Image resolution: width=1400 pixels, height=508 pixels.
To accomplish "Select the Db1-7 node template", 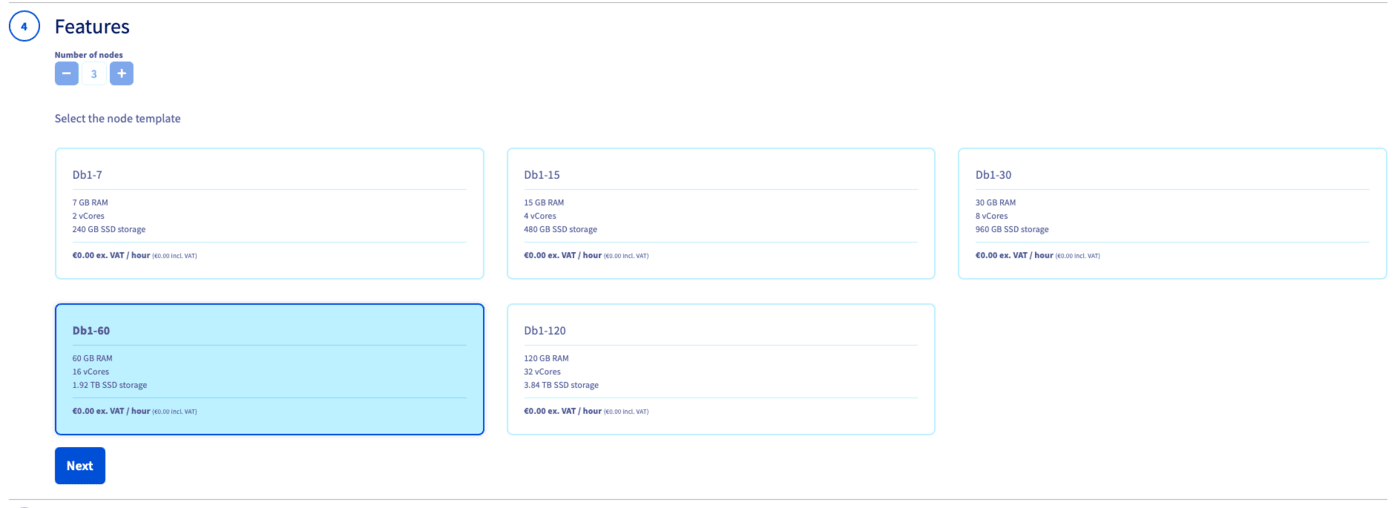I will click(269, 213).
